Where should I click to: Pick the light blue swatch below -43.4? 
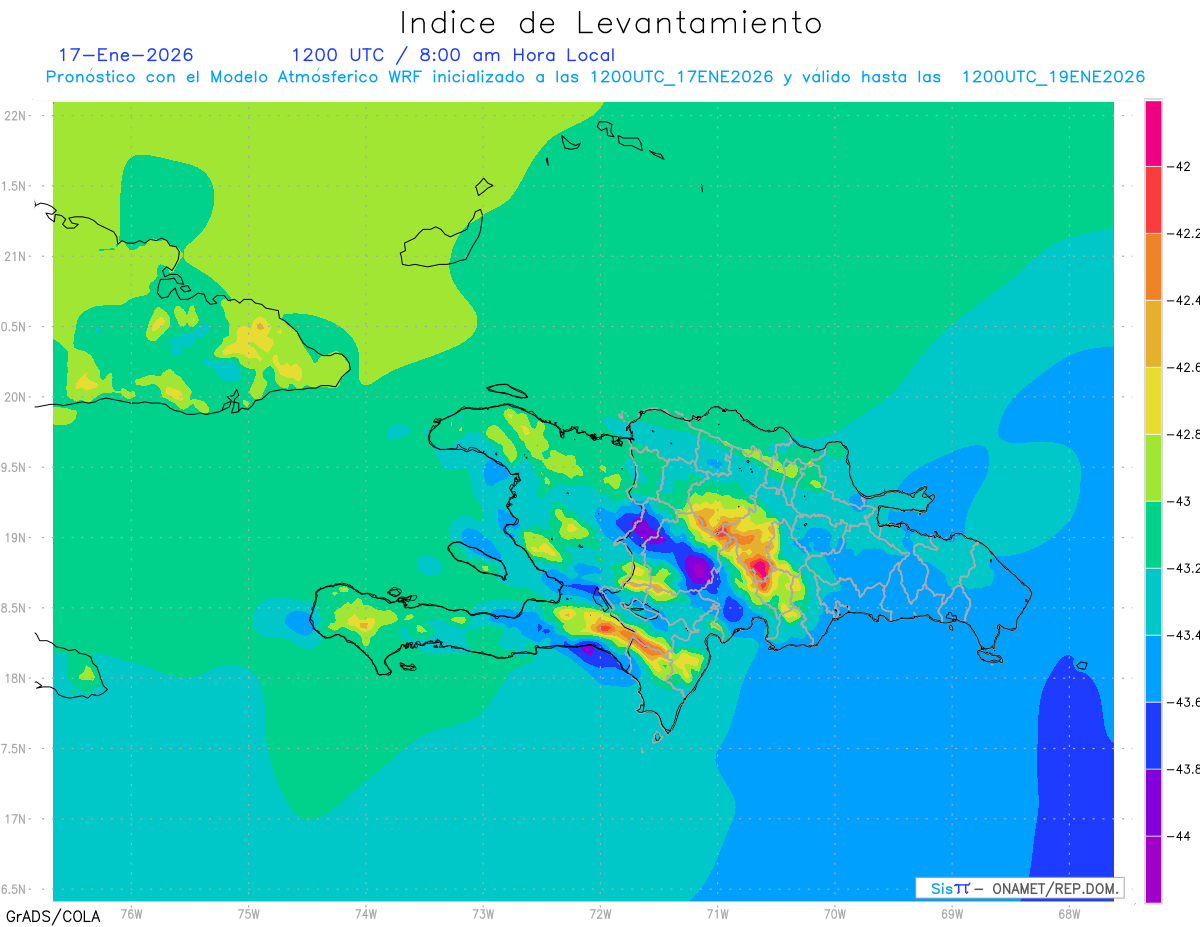pyautogui.click(x=1153, y=668)
